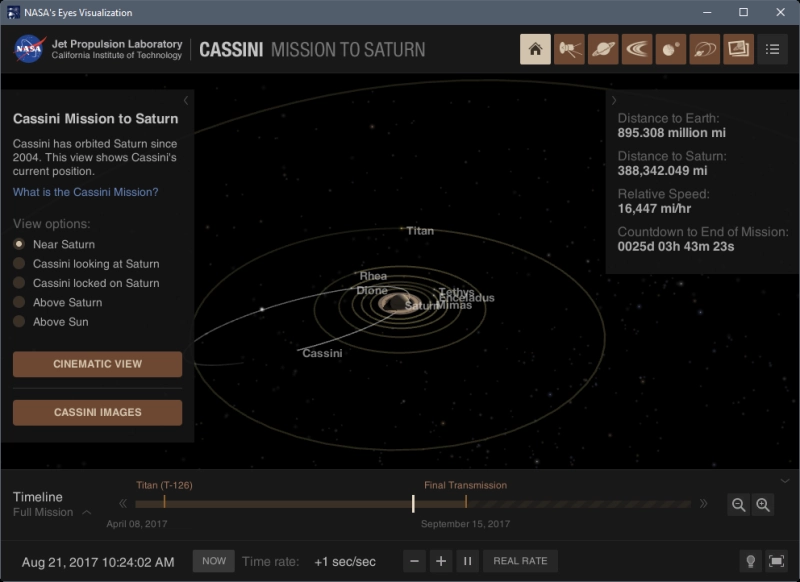
Task: Click the white timeline position handle
Action: tap(413, 504)
